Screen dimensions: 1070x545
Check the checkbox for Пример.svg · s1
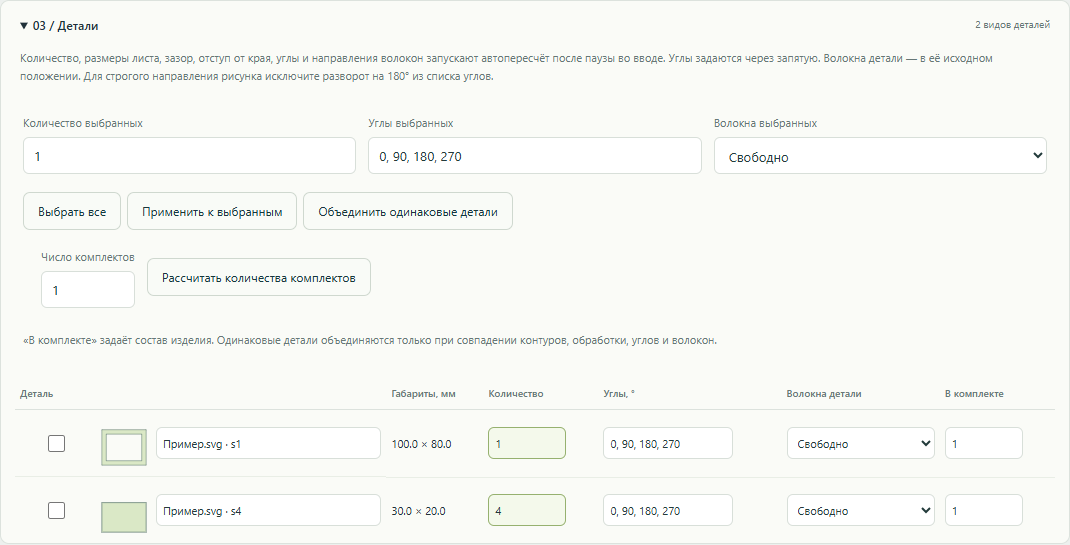point(57,444)
